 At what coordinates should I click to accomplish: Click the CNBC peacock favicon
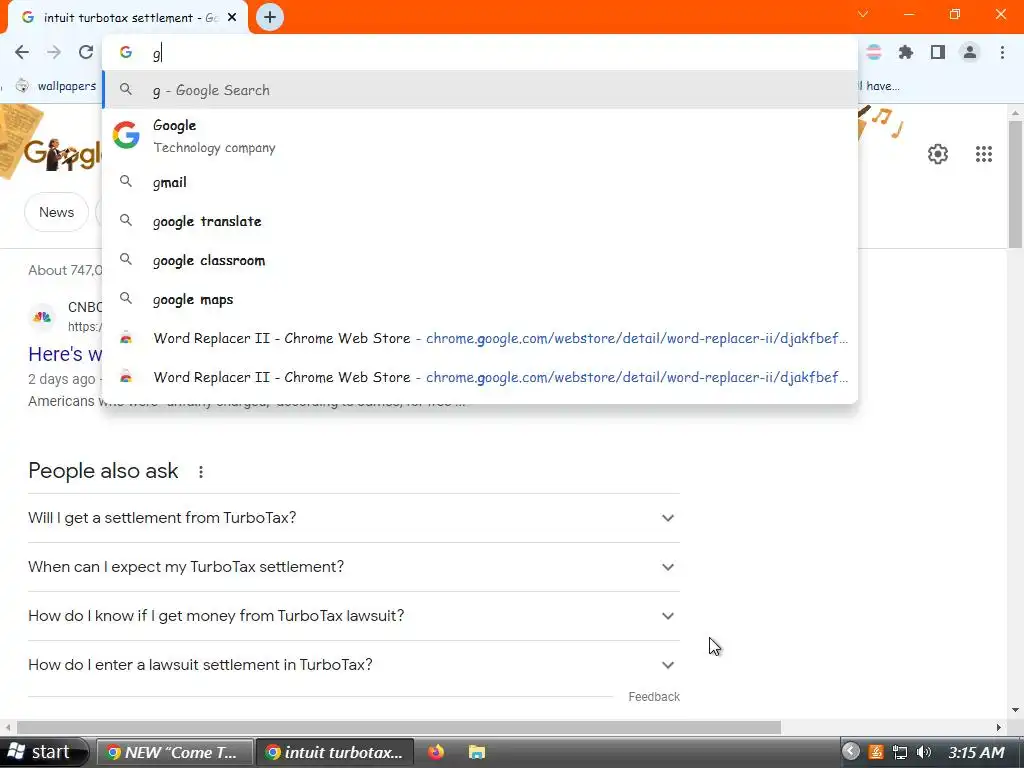pyautogui.click(x=42, y=317)
